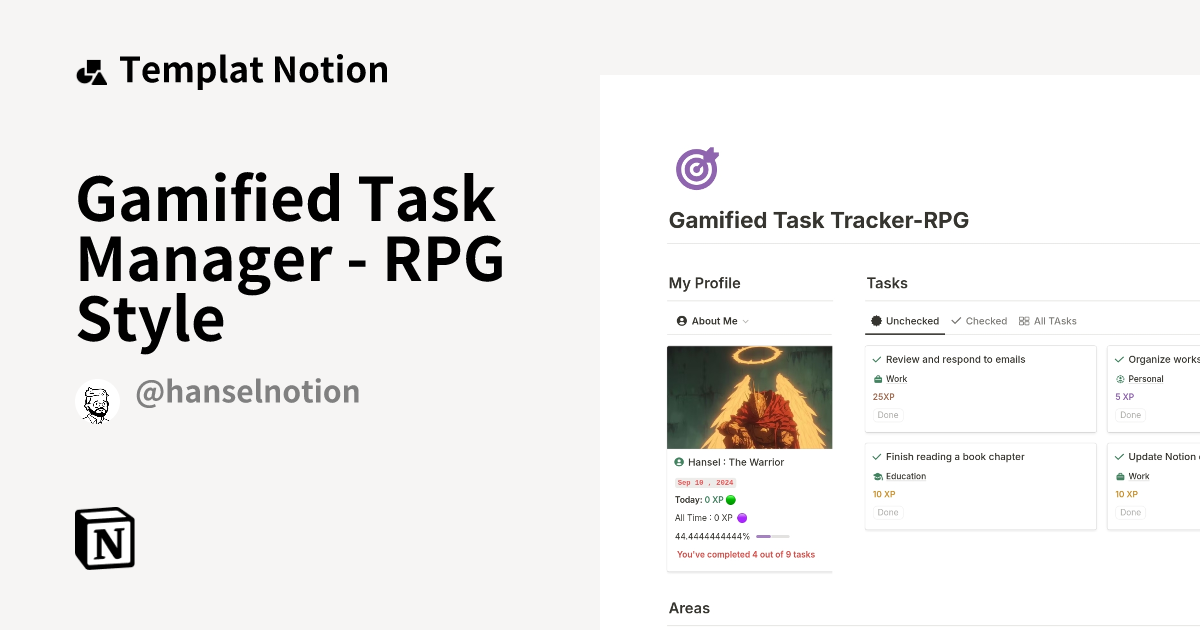This screenshot has width=1200, height=630.
Task: Click the warrior profile artwork image
Action: tap(749, 396)
